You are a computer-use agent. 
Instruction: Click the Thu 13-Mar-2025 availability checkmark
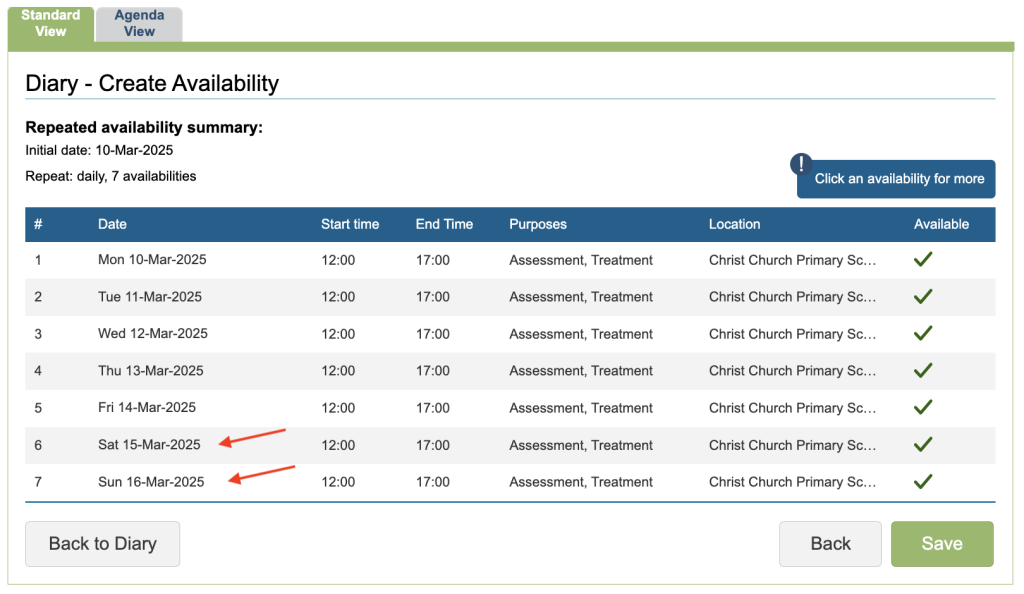click(x=923, y=371)
